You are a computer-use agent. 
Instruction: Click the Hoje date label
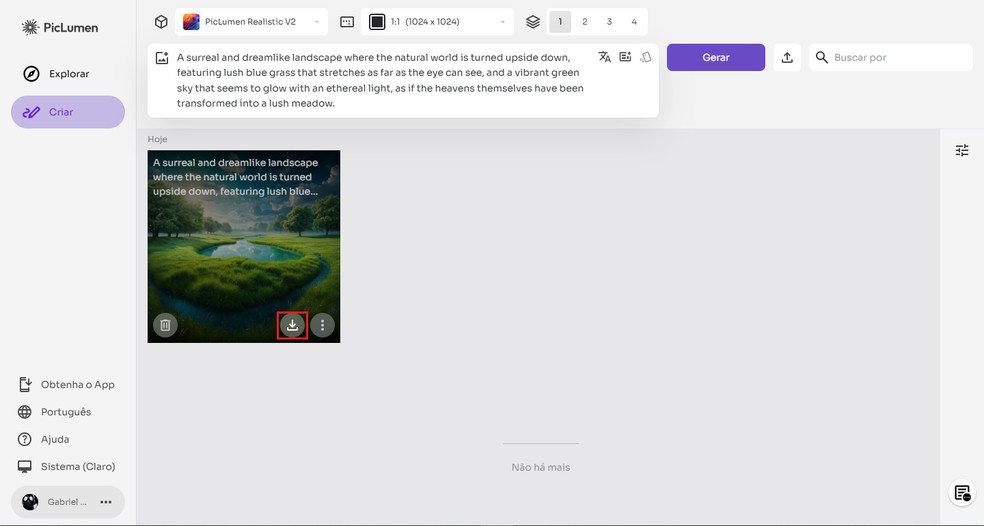158,139
